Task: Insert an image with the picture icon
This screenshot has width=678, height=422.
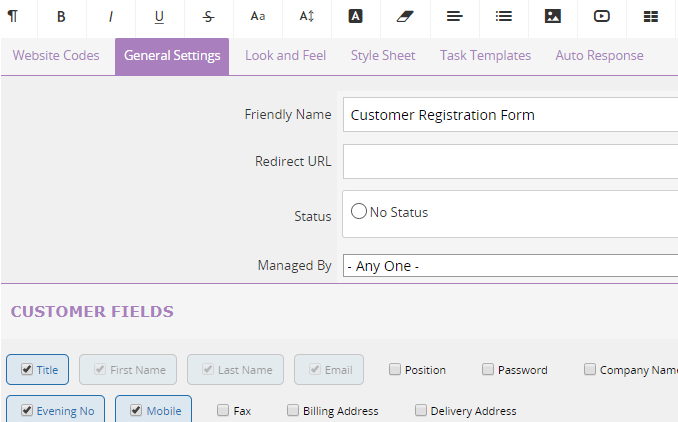Action: pyautogui.click(x=553, y=16)
